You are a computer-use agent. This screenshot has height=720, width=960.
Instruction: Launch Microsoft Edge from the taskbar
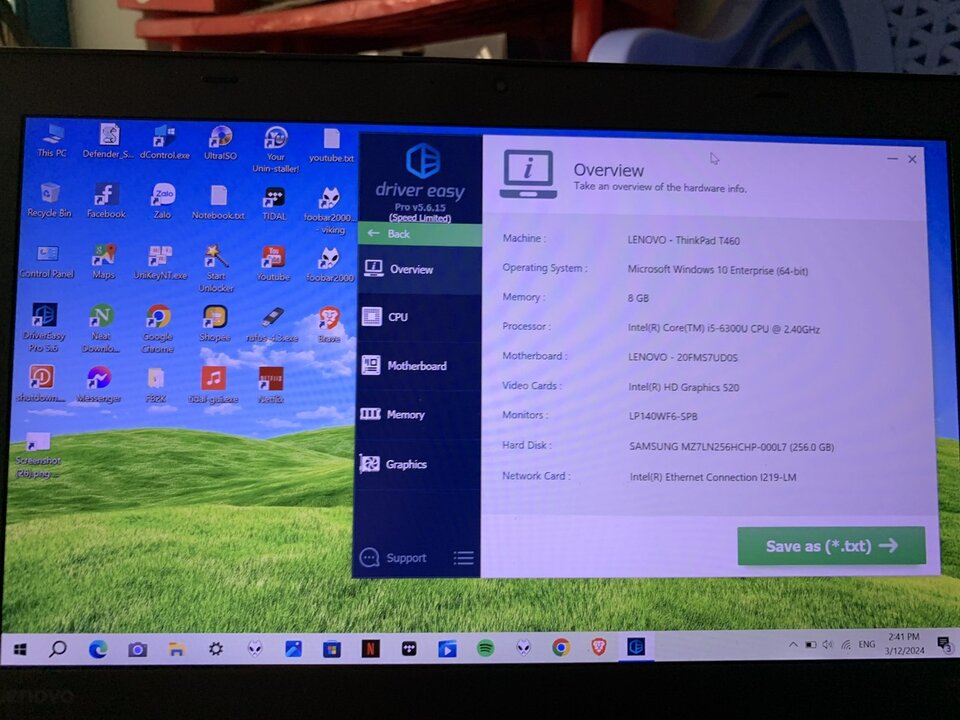[98, 649]
